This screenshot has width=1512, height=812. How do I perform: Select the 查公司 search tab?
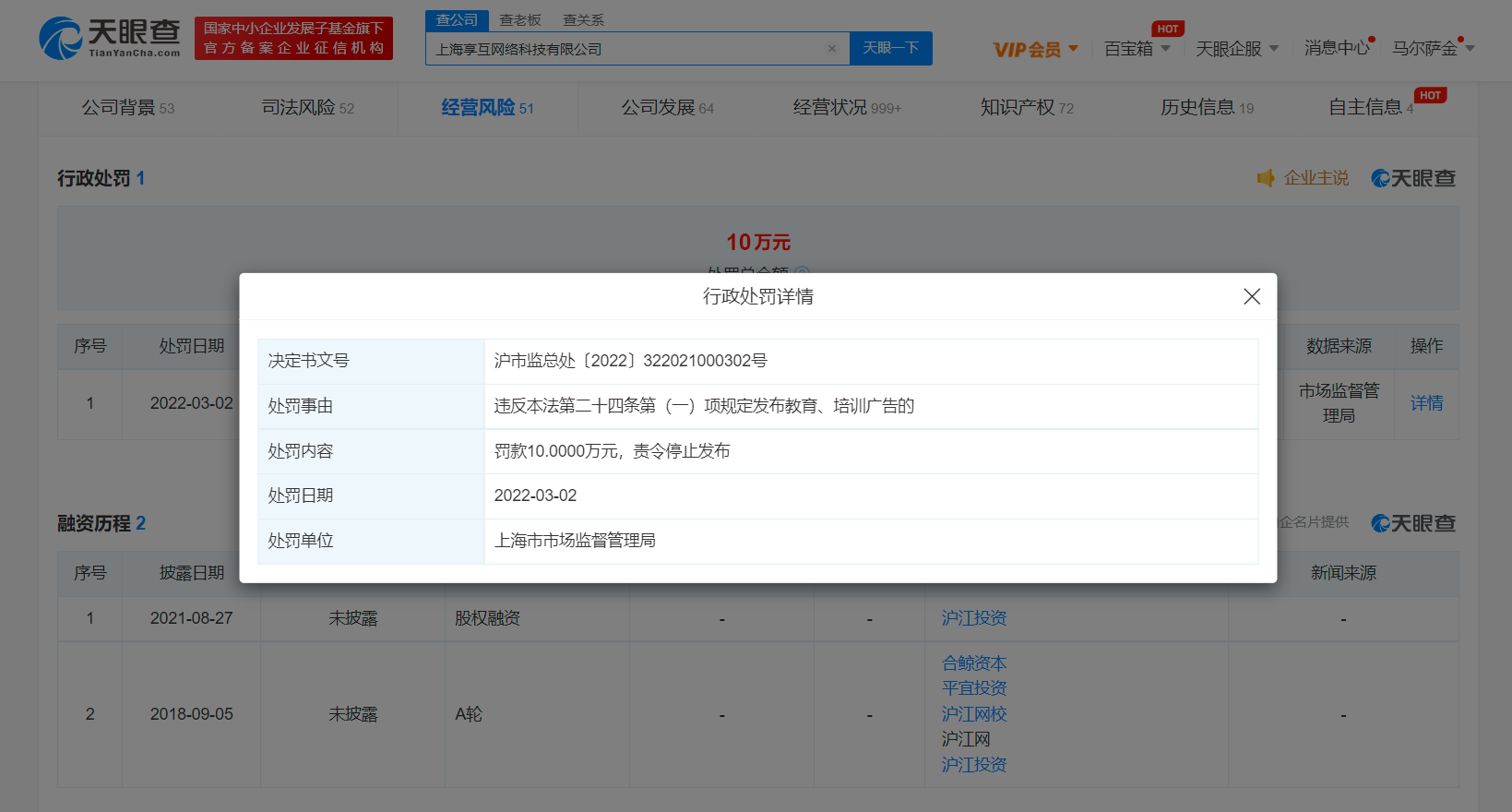coord(457,19)
